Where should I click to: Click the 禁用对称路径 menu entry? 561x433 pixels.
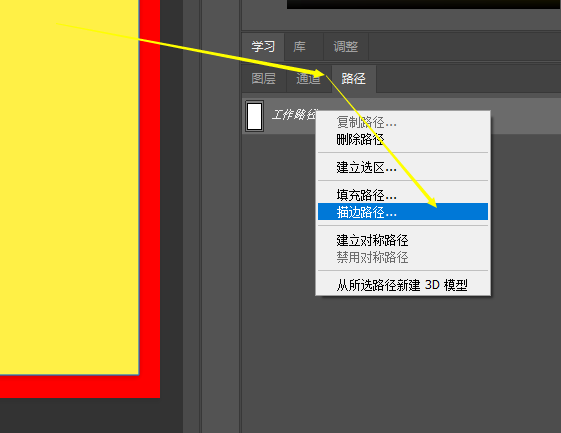click(x=403, y=257)
